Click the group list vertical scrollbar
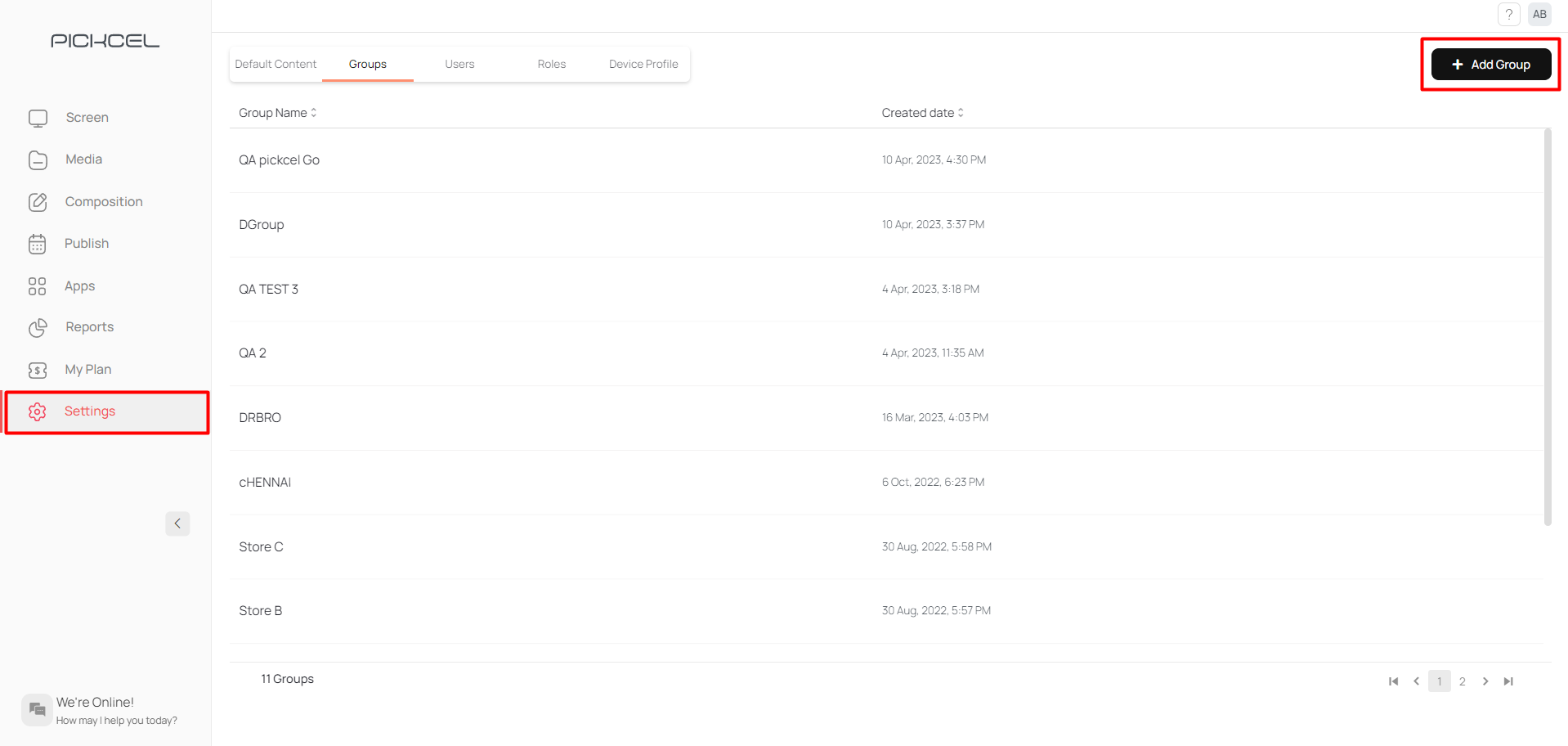This screenshot has width=1568, height=746. click(1548, 327)
